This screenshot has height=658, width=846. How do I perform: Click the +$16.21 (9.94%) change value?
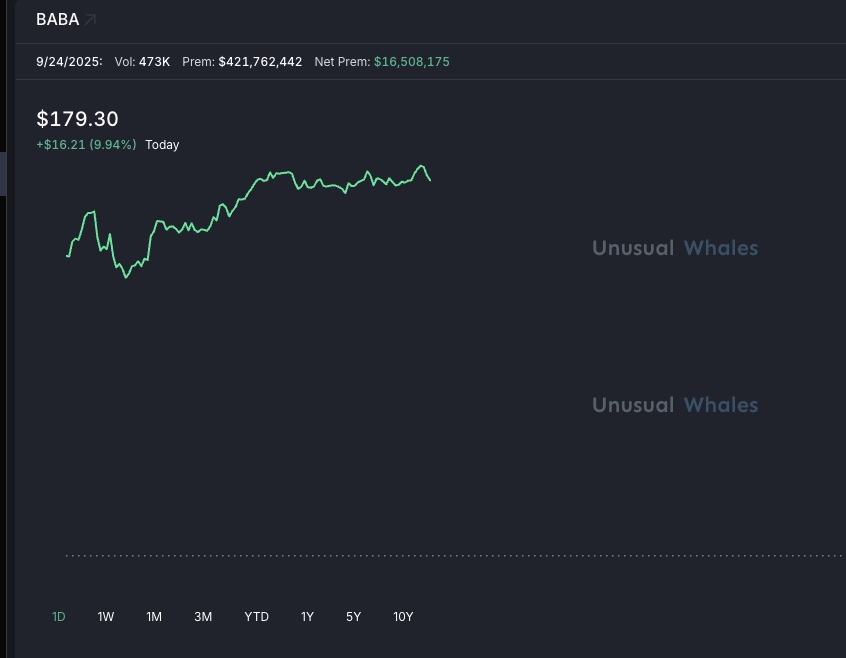tap(86, 145)
